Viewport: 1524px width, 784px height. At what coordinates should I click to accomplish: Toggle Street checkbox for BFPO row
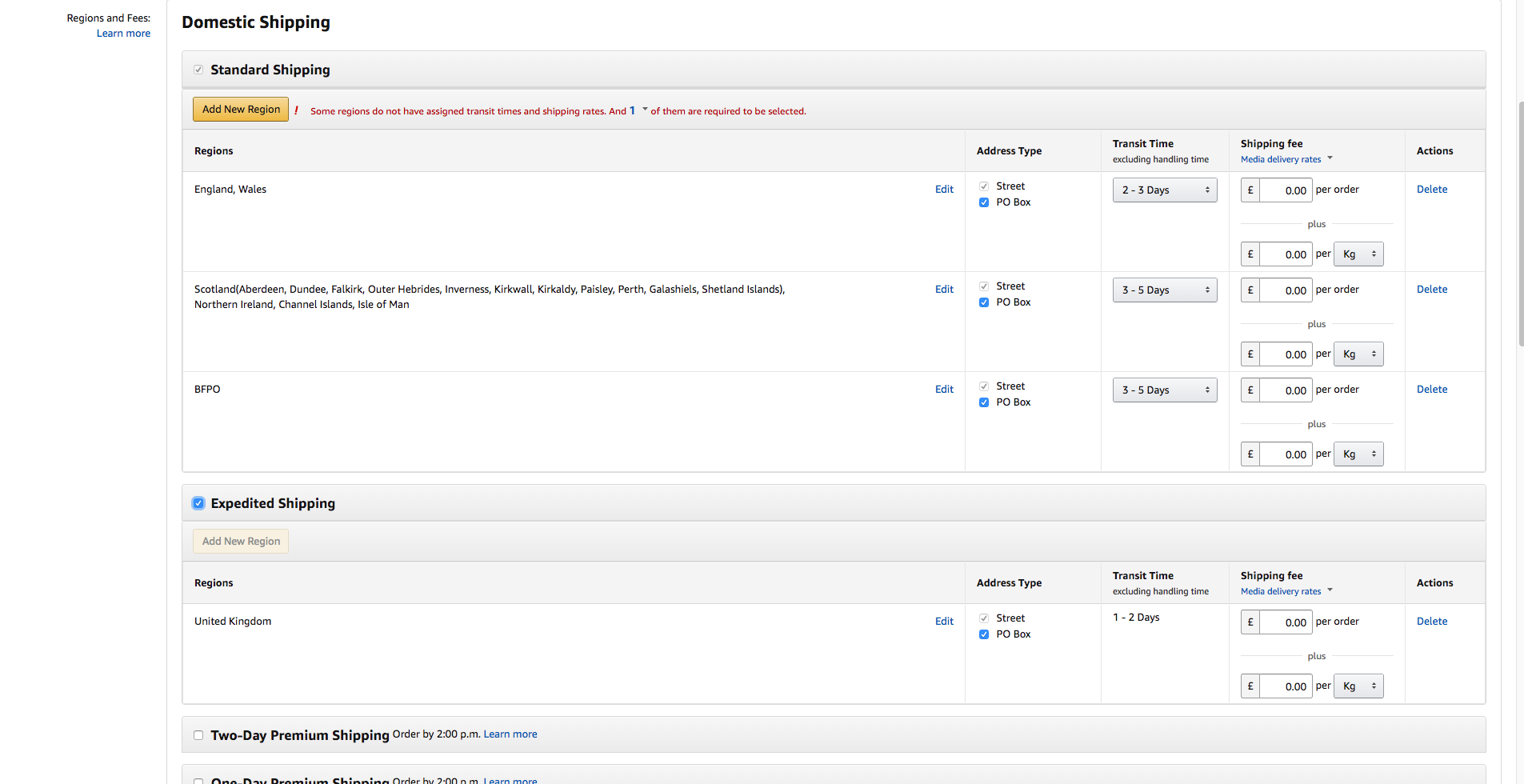[984, 386]
